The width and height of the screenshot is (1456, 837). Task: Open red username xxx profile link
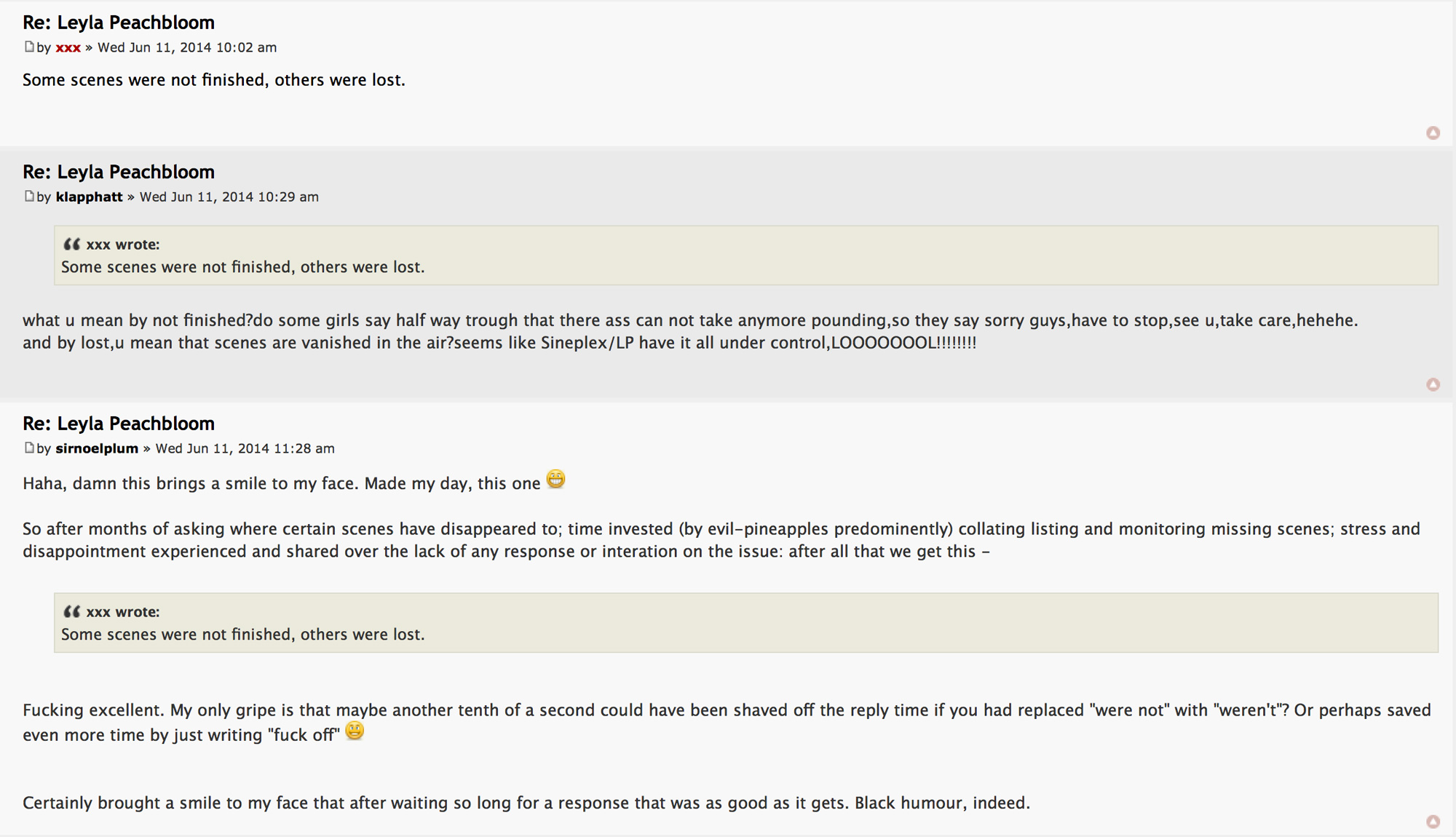coord(68,47)
